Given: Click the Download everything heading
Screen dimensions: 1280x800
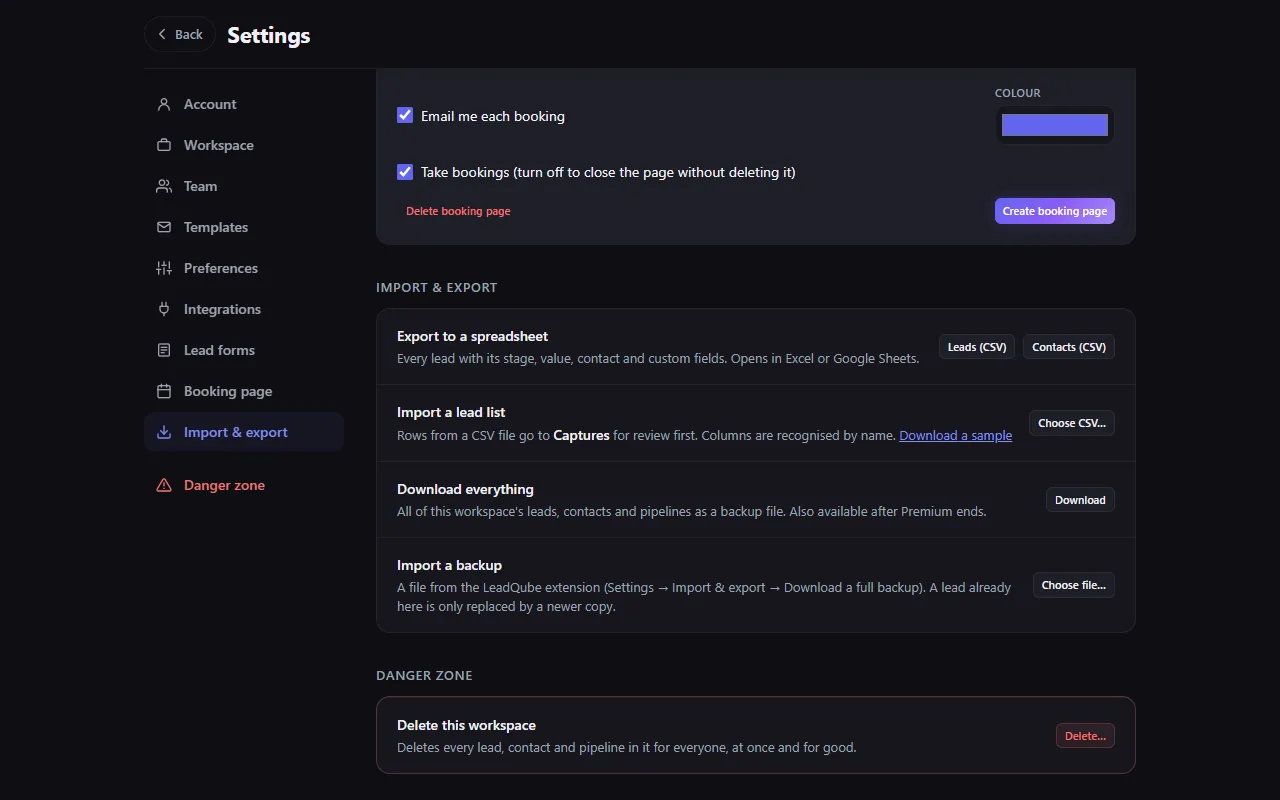Looking at the screenshot, I should click(465, 489).
